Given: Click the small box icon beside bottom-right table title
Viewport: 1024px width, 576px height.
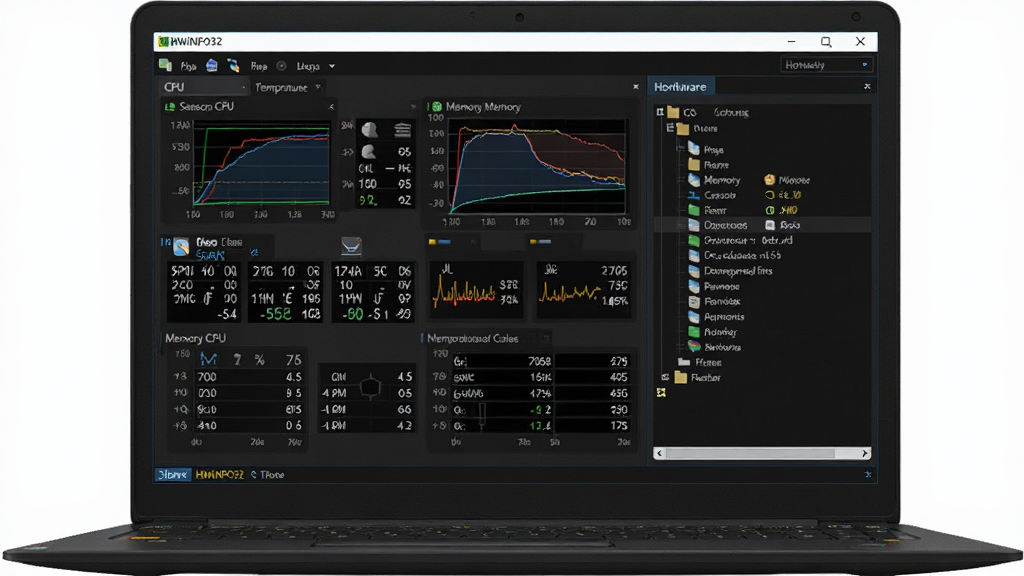Looking at the screenshot, I should point(546,338).
